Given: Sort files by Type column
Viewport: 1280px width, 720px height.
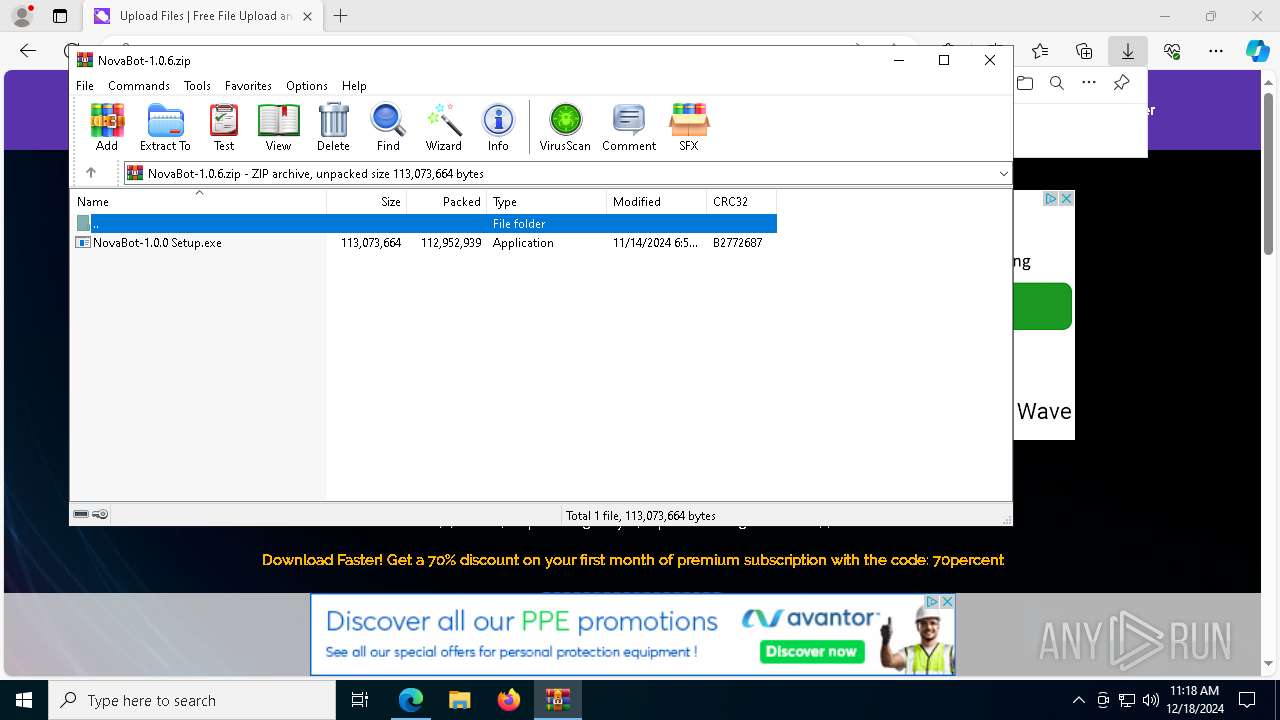Looking at the screenshot, I should click(547, 202).
